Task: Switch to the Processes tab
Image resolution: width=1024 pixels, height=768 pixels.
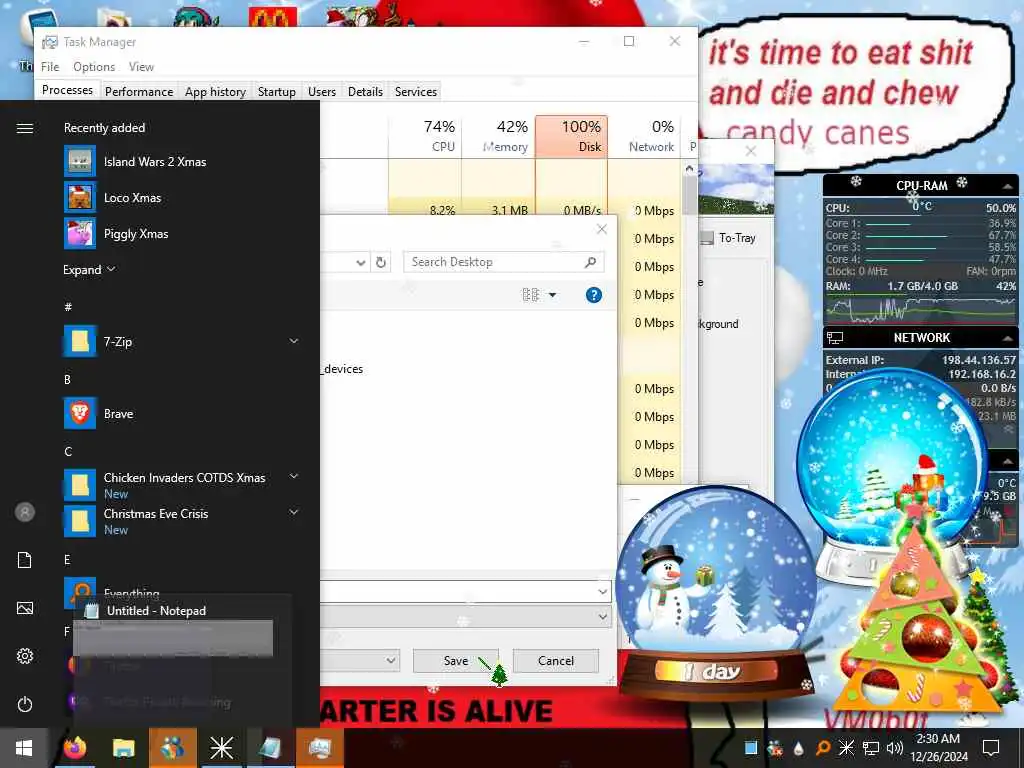Action: click(x=67, y=90)
